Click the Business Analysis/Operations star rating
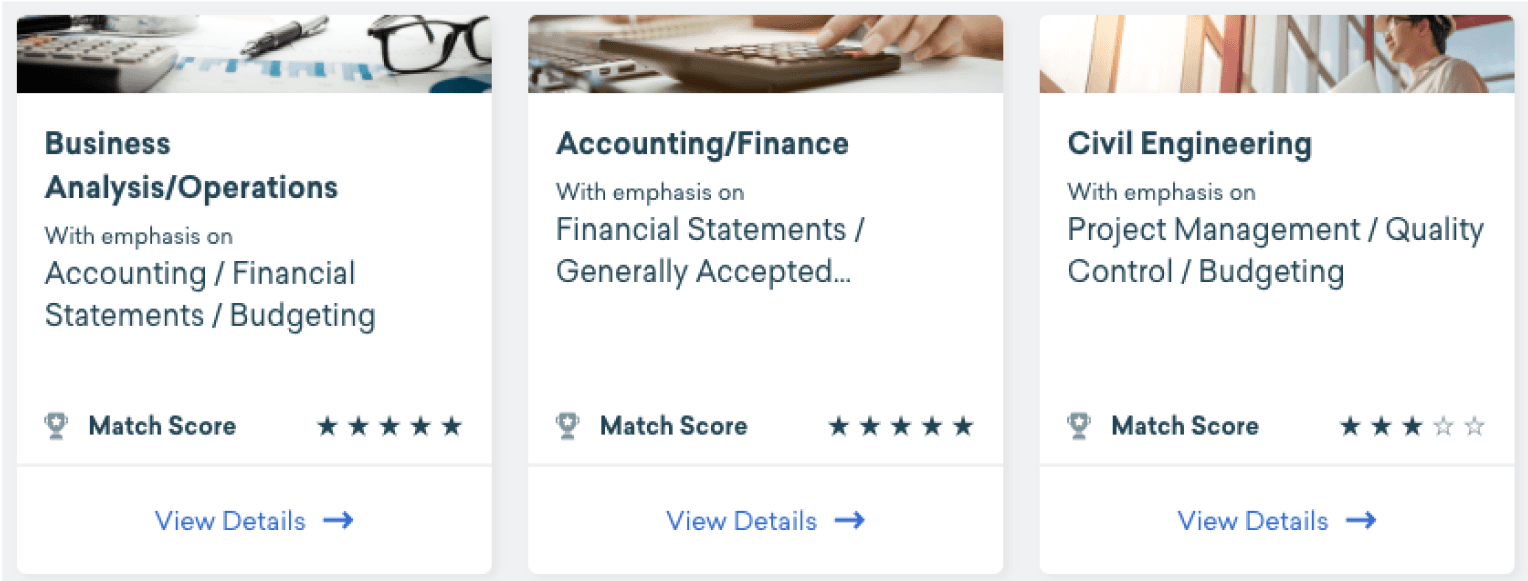 coord(389,427)
